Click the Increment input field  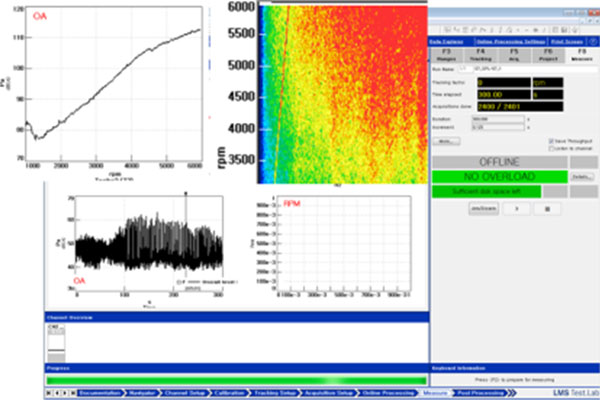click(x=498, y=127)
